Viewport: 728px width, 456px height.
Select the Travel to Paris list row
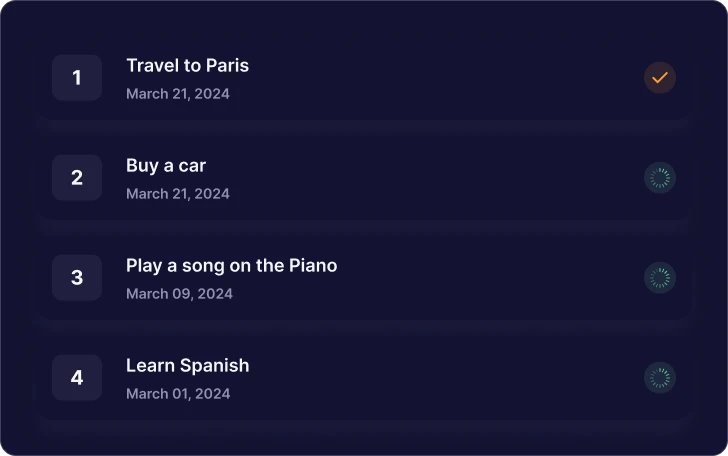tap(364, 78)
